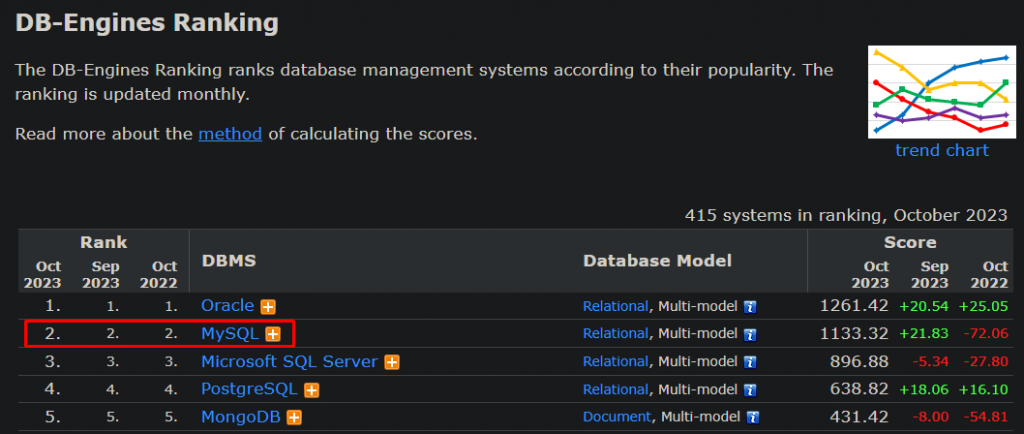1024x434 pixels.
Task: Click the +20.54 score change for Oracle
Action: [x=924, y=306]
